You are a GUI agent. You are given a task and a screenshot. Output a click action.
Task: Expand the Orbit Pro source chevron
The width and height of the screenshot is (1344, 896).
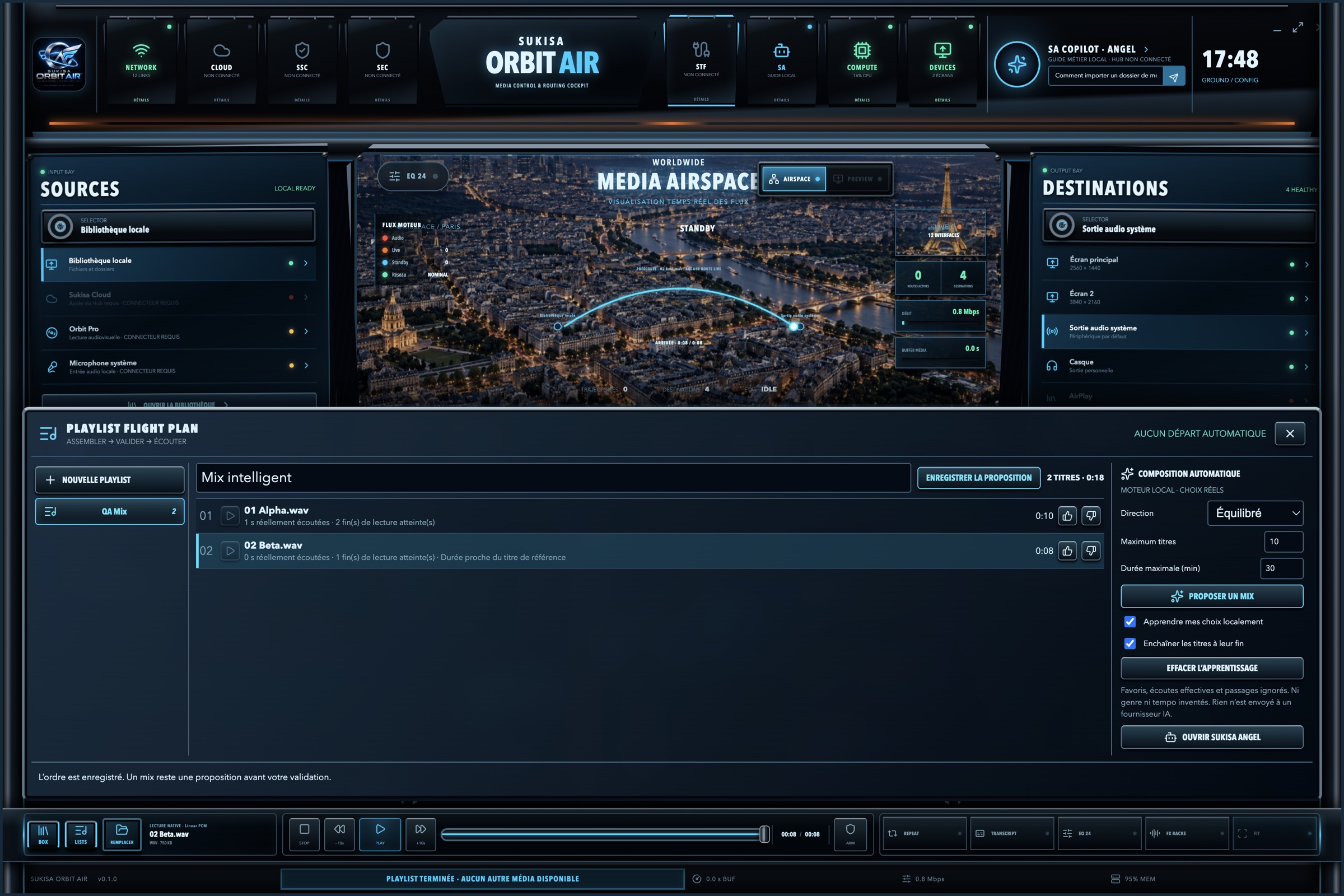[x=306, y=332]
